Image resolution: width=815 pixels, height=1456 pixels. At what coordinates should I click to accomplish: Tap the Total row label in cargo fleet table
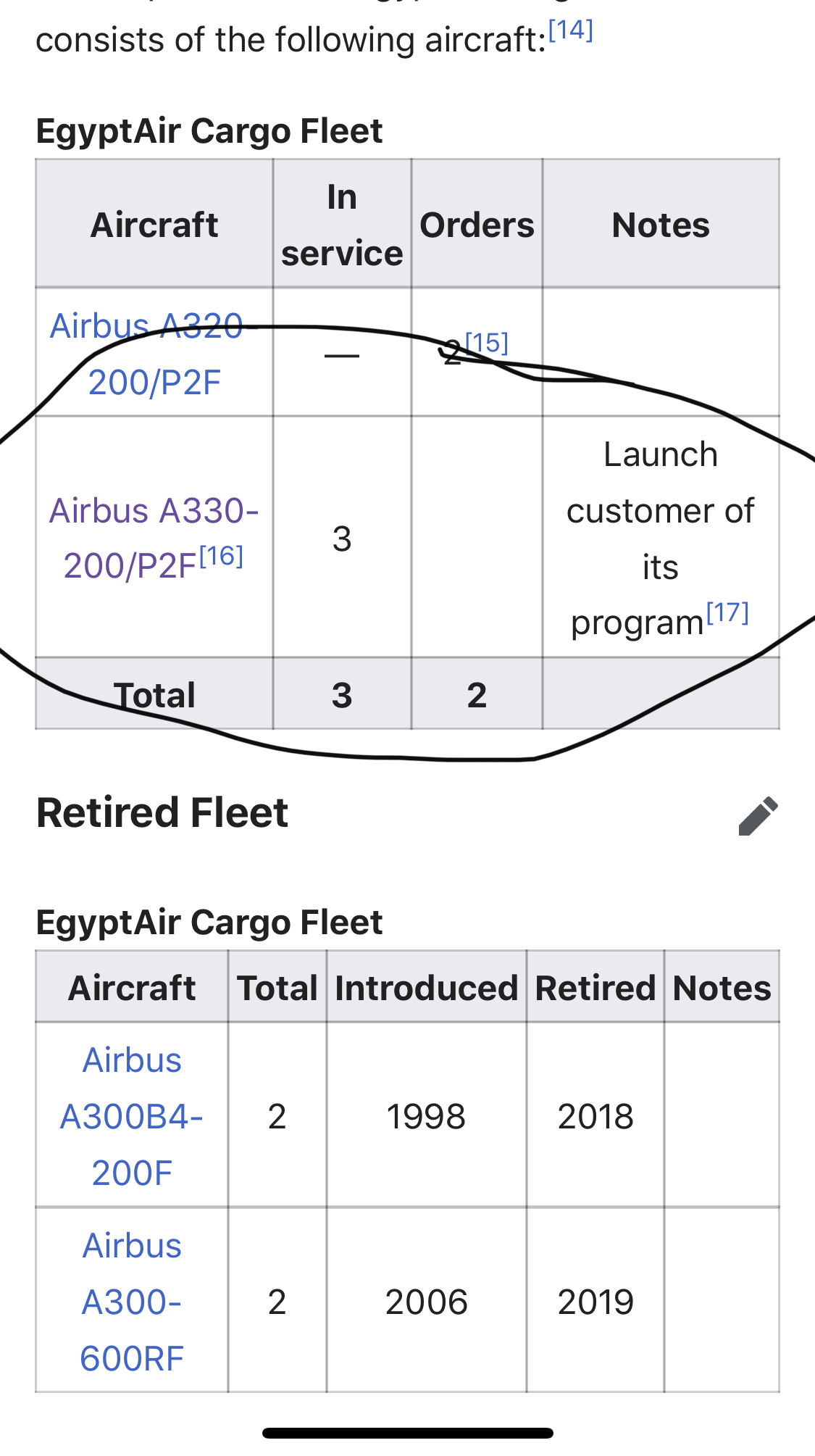[154, 694]
